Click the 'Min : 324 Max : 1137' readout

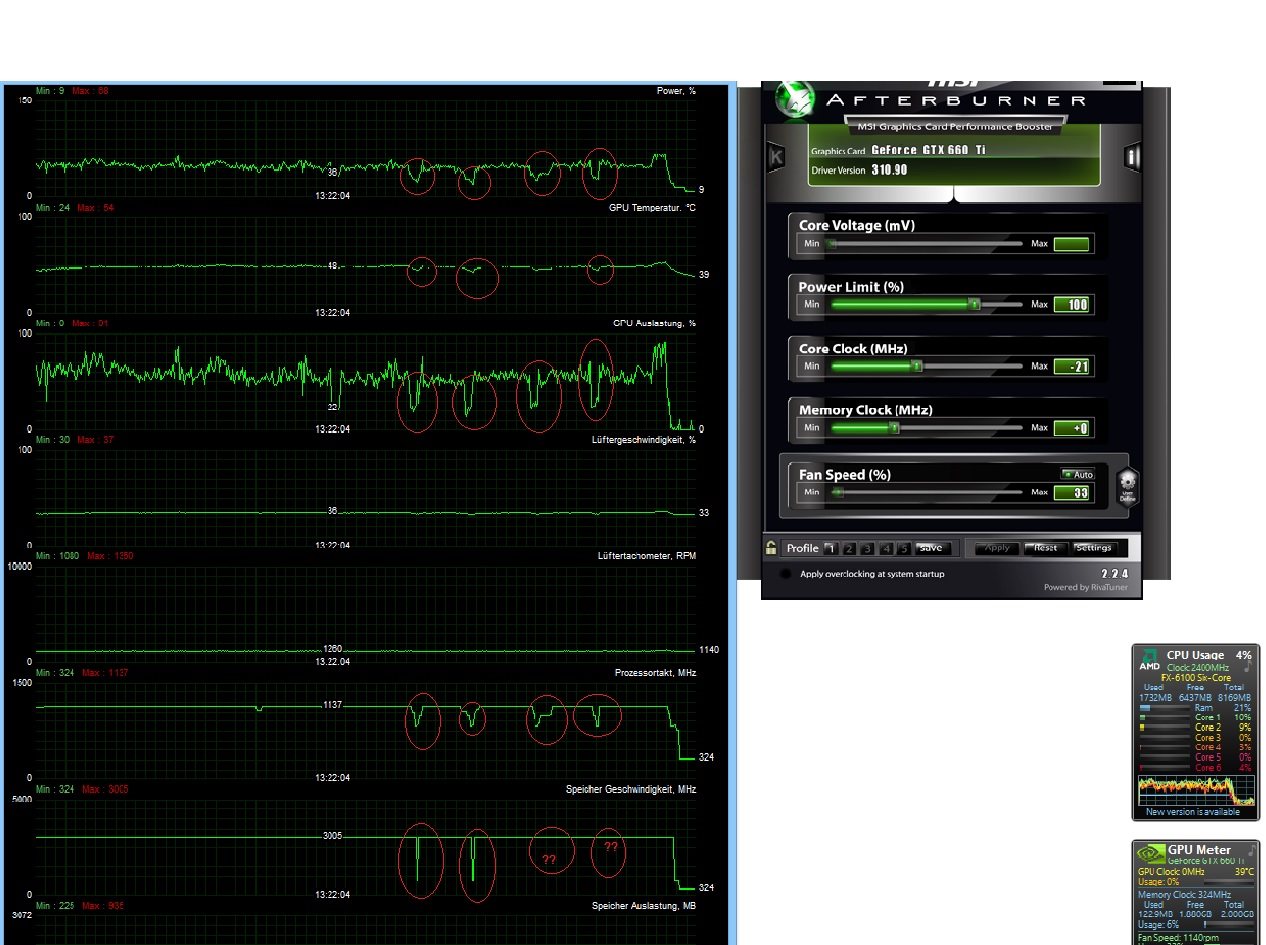[82, 673]
